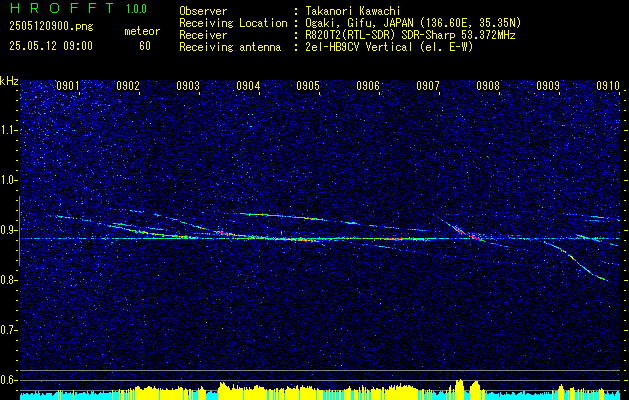Image resolution: width=629 pixels, height=400 pixels.
Task: Click the observer name Takanori Kawachi
Action: [354, 11]
